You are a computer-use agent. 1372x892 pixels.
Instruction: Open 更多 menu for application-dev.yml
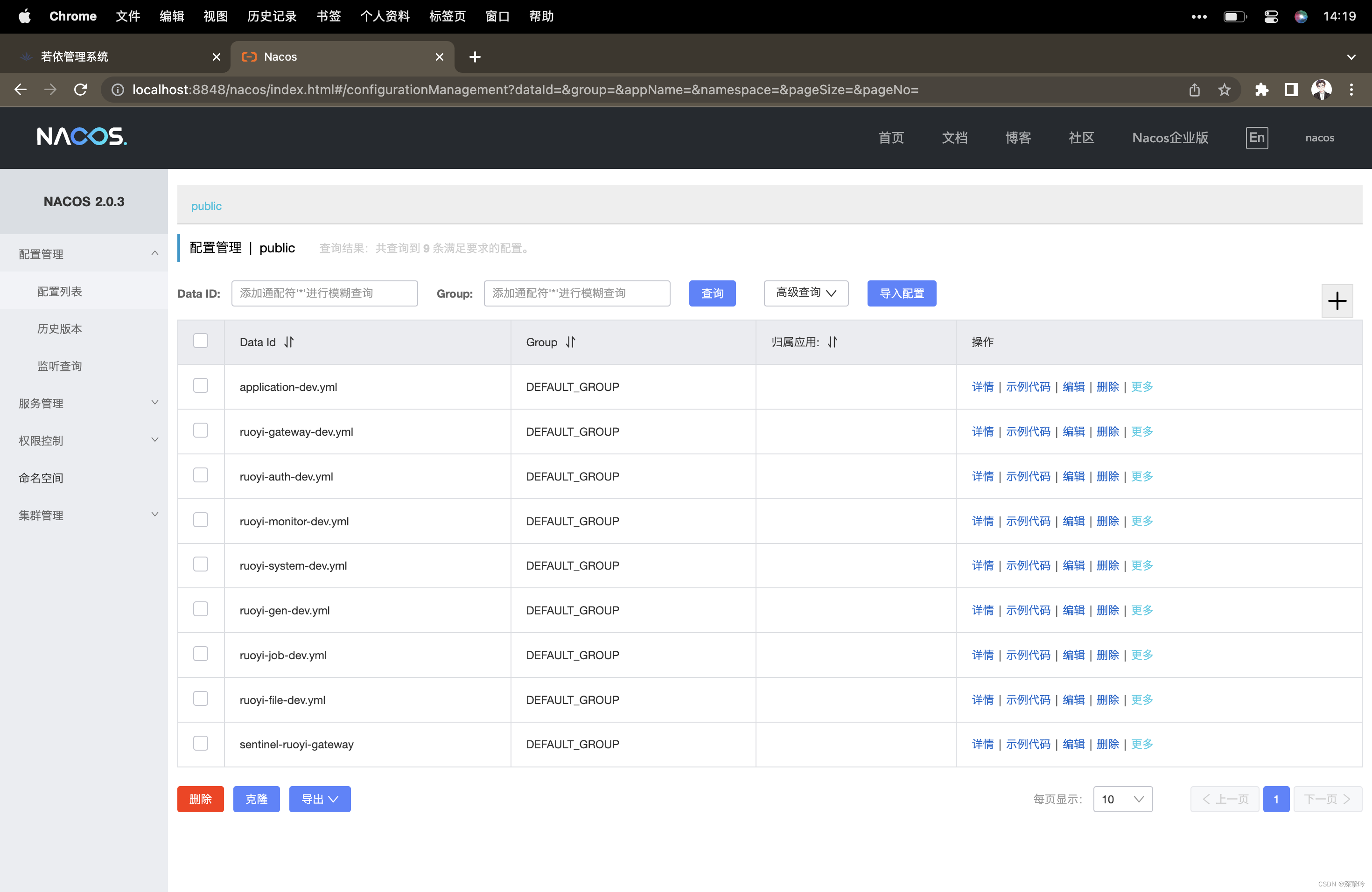pyautogui.click(x=1141, y=387)
